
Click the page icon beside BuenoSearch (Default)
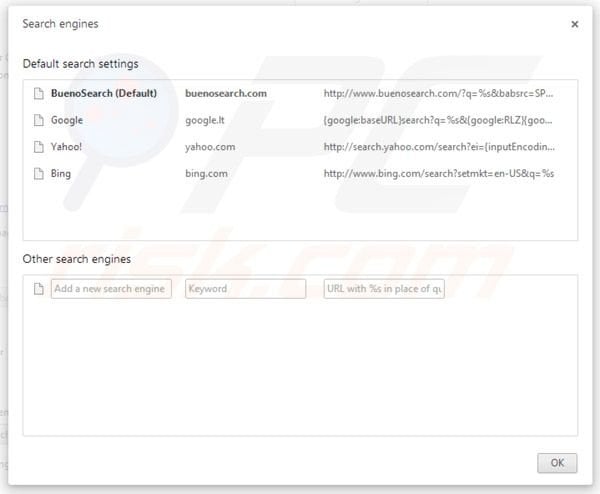pos(39,93)
